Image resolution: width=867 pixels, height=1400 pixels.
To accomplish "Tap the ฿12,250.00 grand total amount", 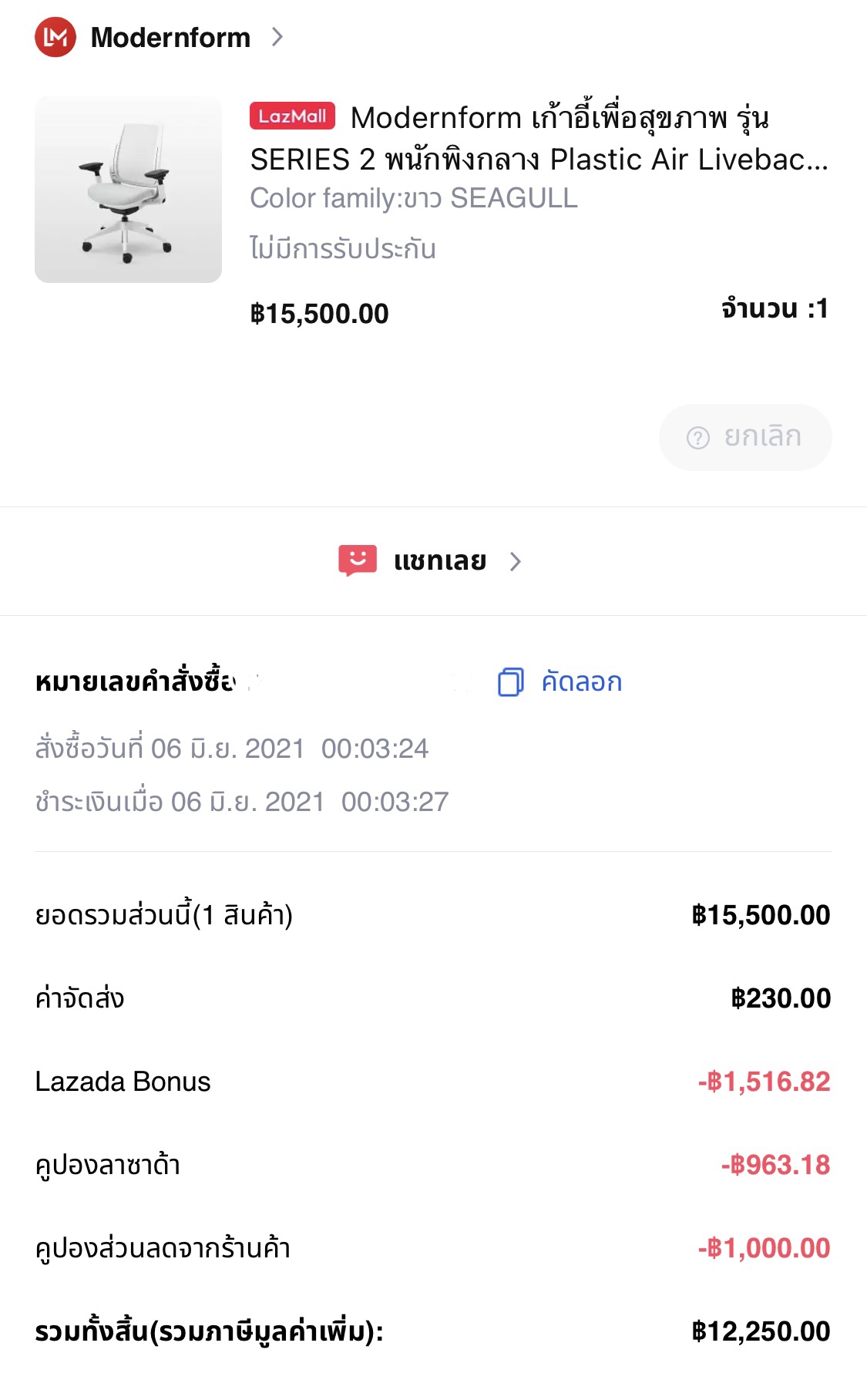I will click(x=761, y=1331).
